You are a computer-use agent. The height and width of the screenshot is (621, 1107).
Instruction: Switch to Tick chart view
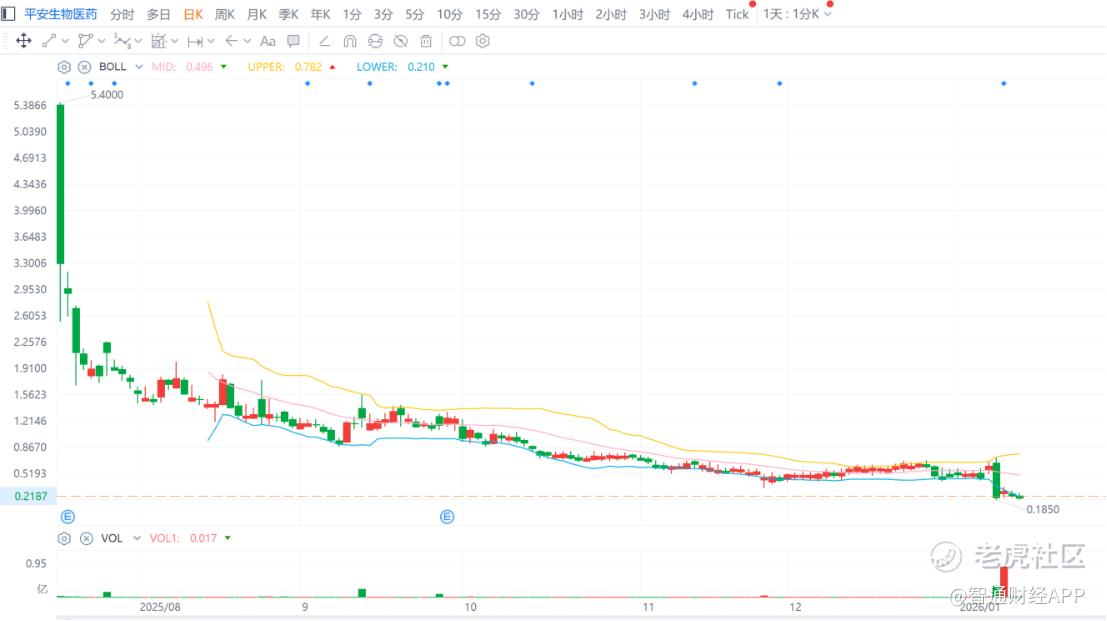737,14
